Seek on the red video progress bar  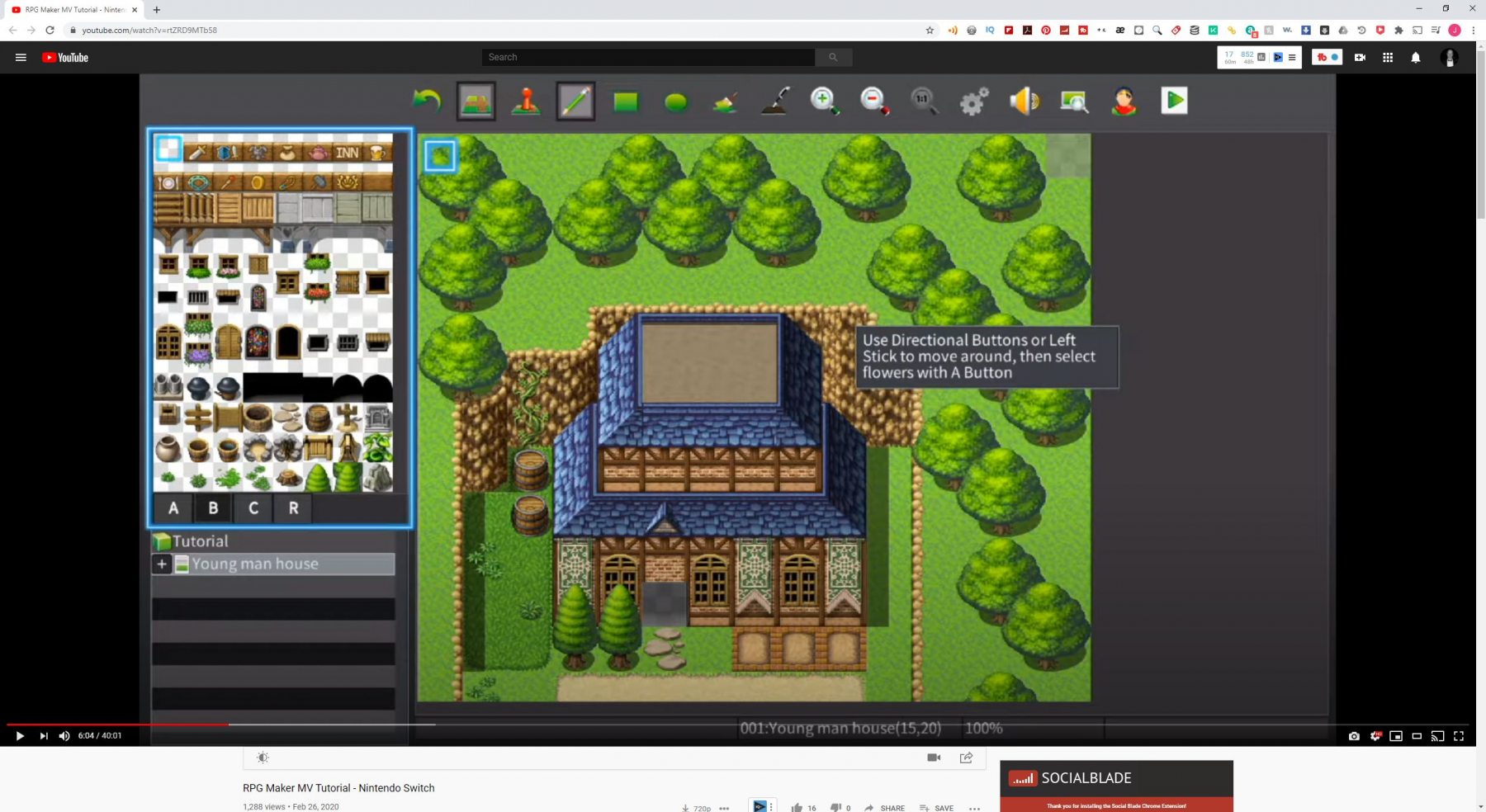point(117,725)
